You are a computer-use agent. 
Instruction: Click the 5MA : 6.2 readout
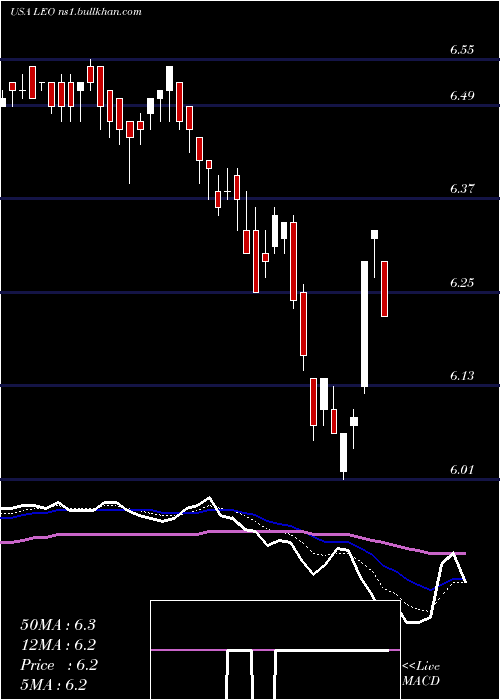54,685
